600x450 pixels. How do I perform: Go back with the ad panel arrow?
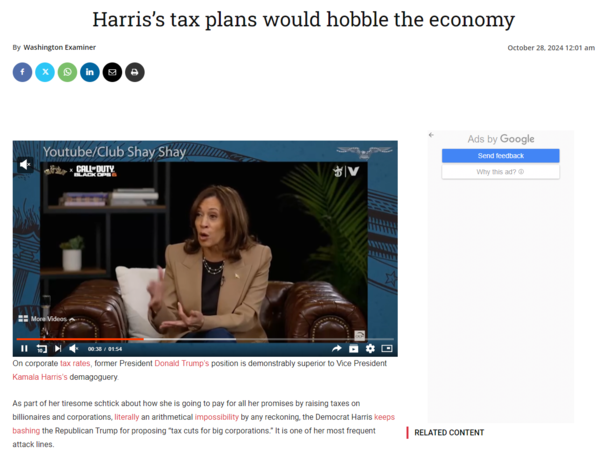[431, 135]
